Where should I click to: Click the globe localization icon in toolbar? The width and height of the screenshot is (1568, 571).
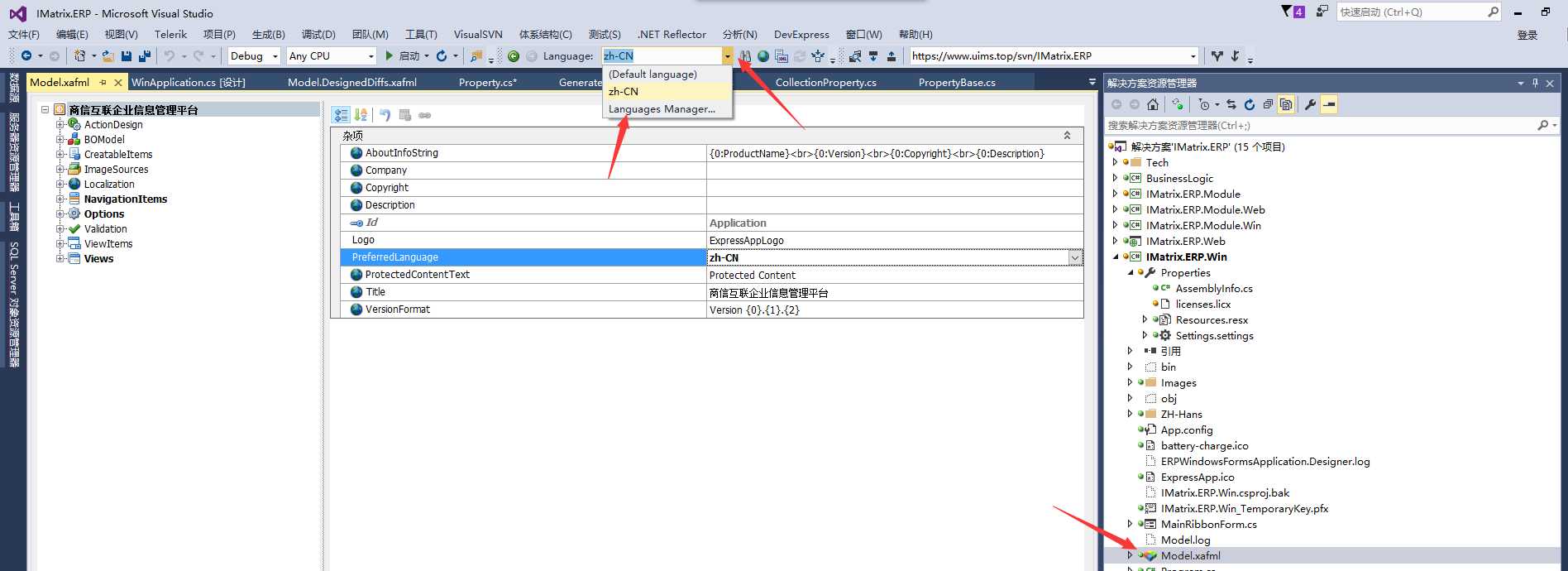(x=763, y=55)
